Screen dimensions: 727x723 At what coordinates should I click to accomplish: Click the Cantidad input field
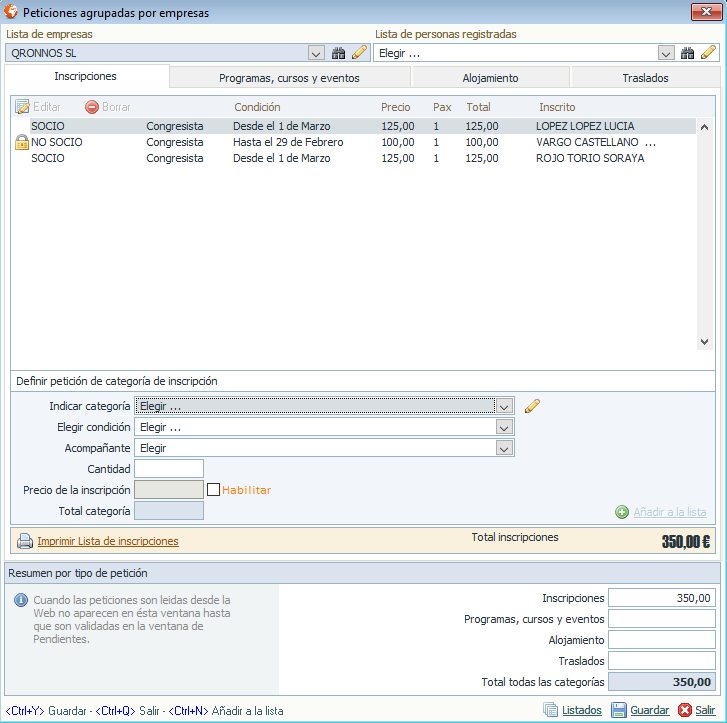(x=169, y=469)
